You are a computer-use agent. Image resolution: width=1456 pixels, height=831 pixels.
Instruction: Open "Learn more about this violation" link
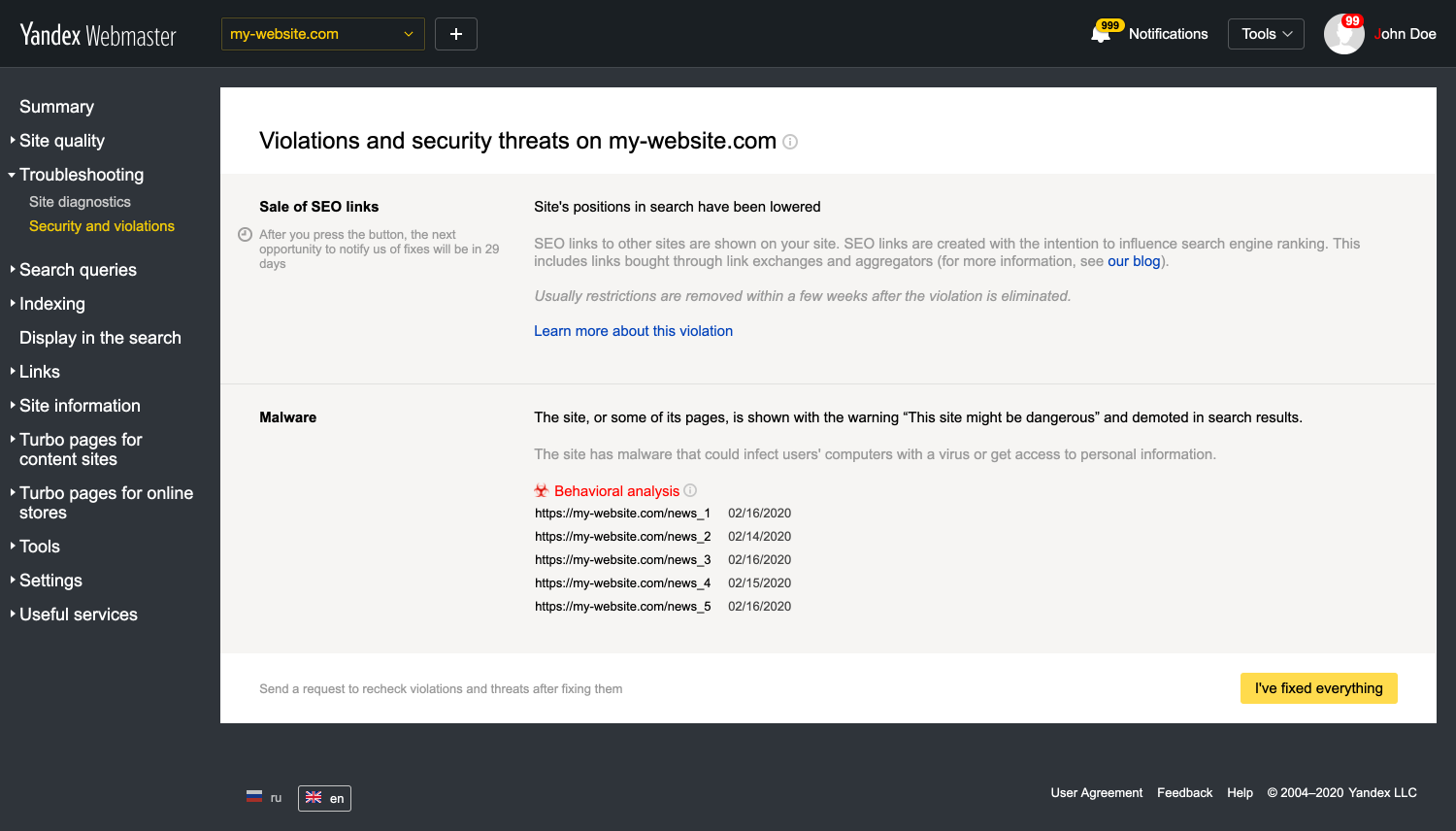tap(633, 331)
